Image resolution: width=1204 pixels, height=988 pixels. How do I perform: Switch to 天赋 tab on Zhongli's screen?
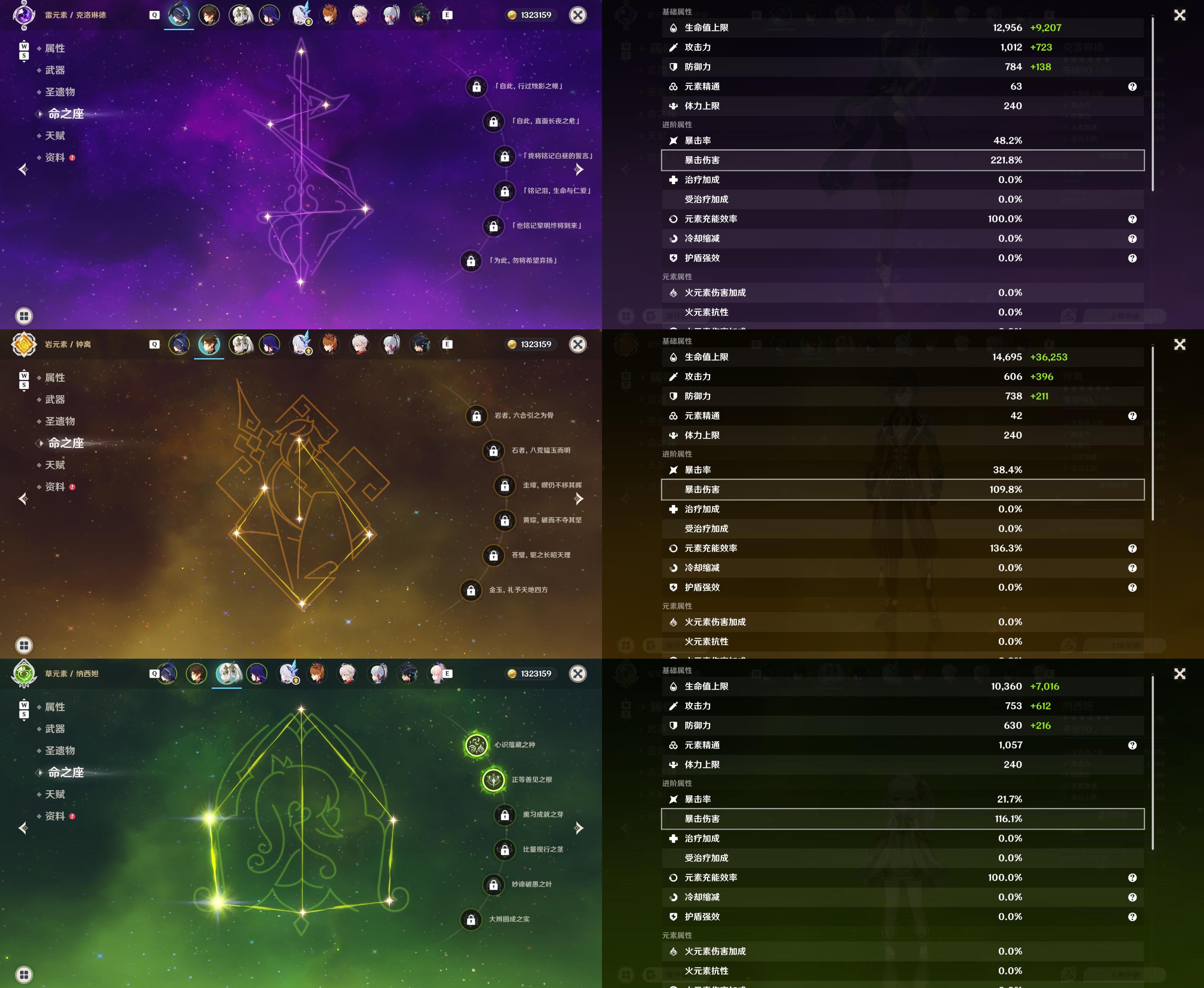[x=55, y=465]
